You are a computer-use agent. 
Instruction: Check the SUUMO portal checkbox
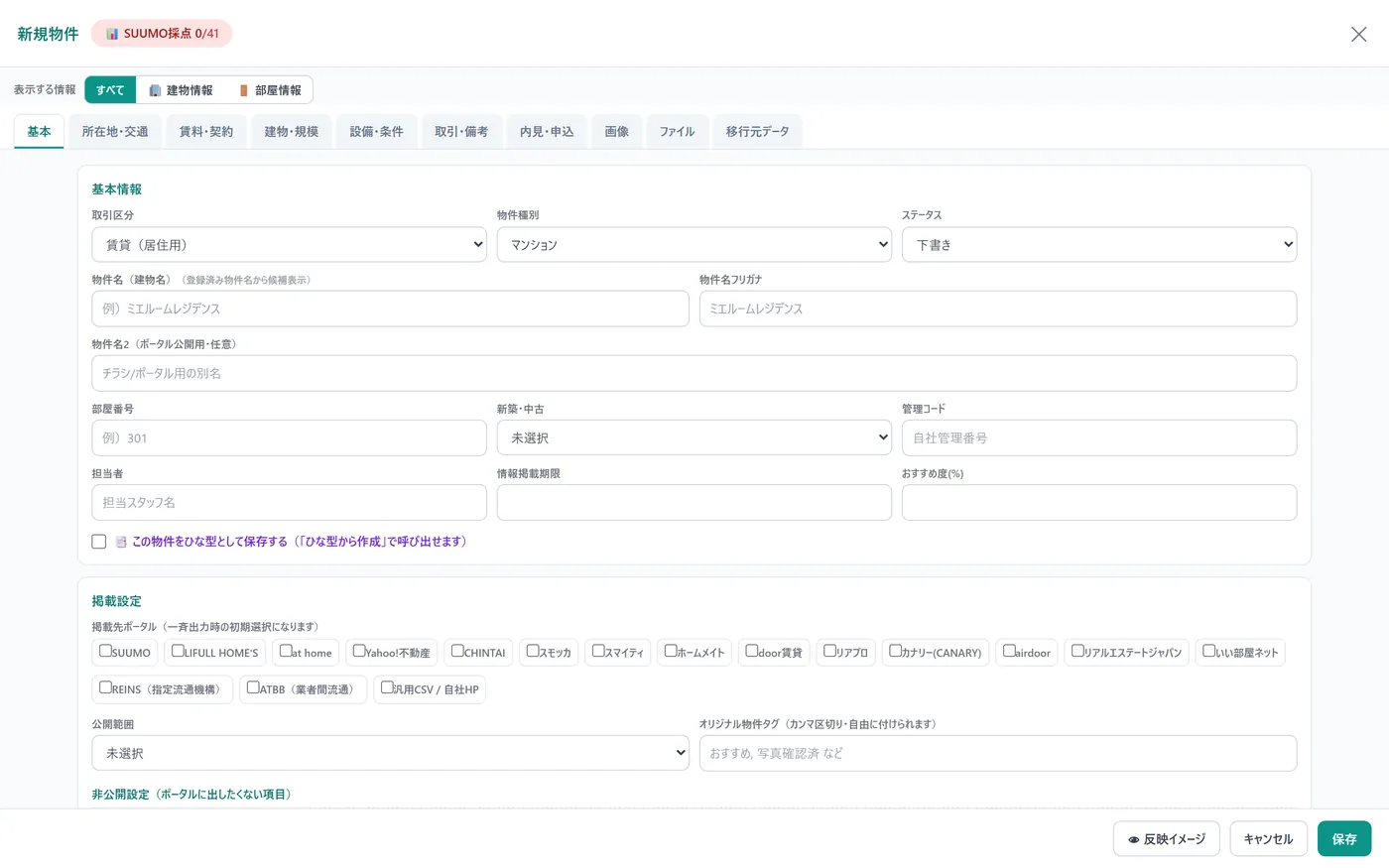click(105, 651)
